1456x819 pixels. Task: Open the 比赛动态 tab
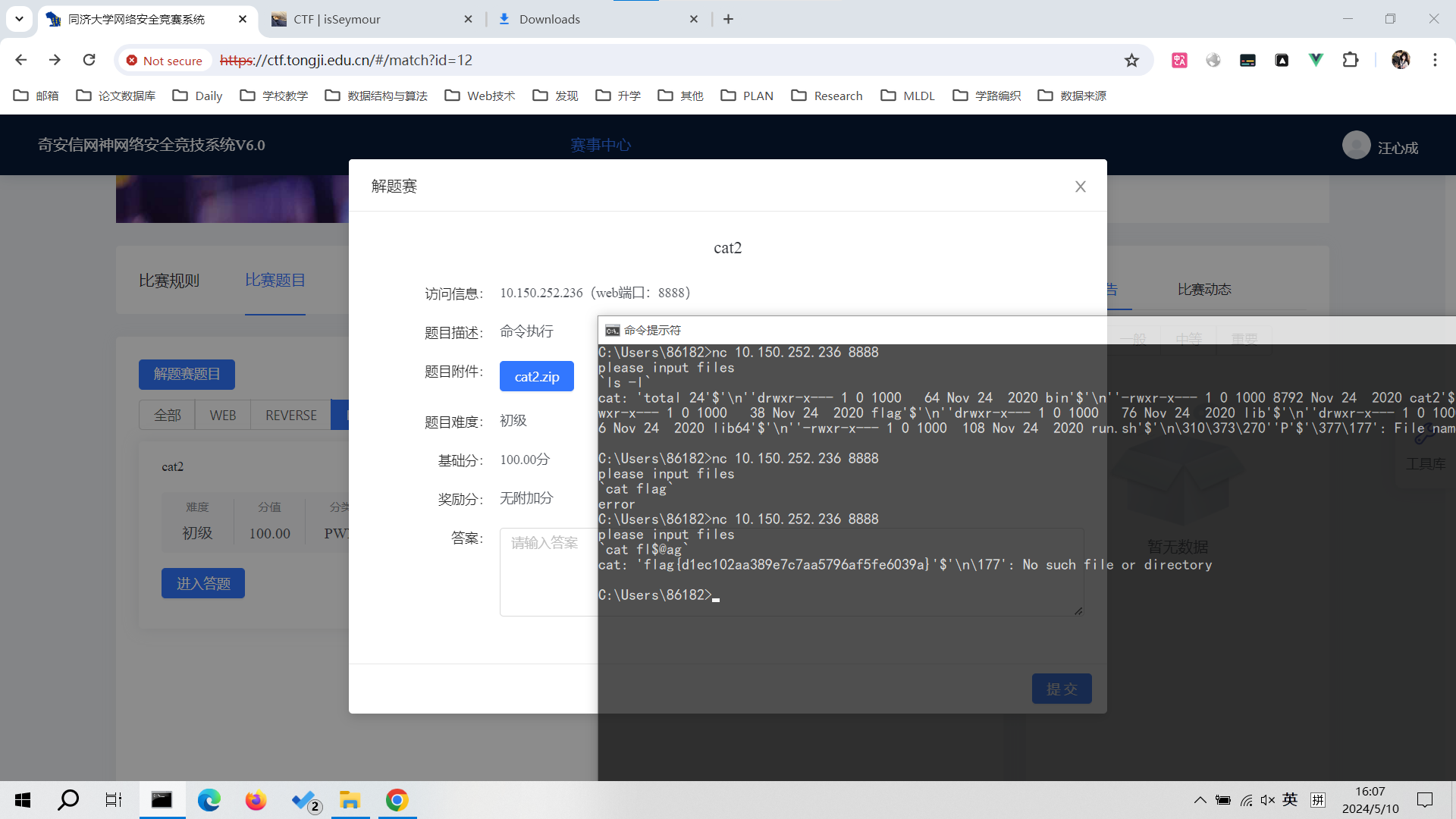pos(1204,290)
